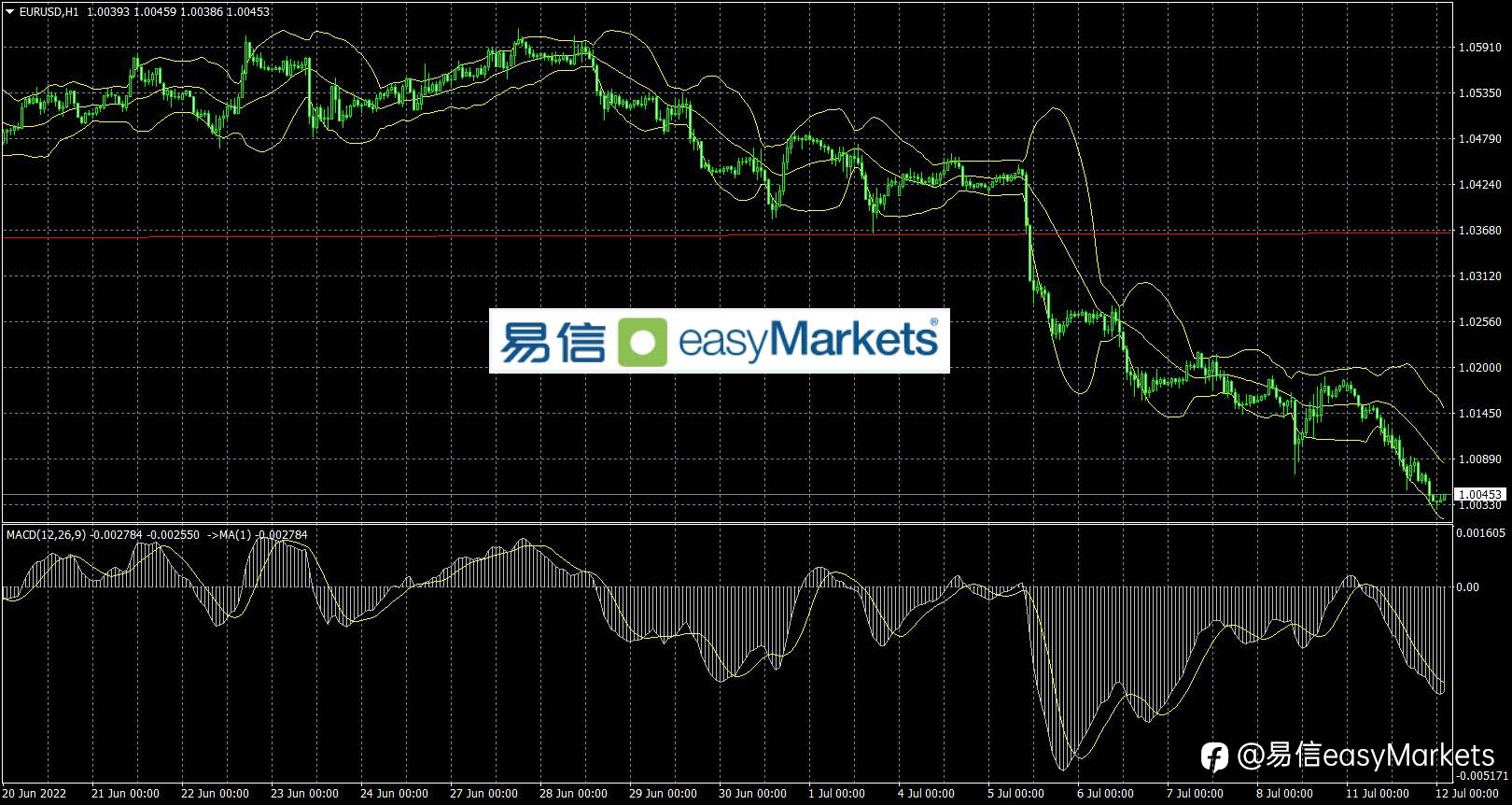Click the 1.03120 price axis label
This screenshot has height=805, width=1512.
pyautogui.click(x=1480, y=276)
